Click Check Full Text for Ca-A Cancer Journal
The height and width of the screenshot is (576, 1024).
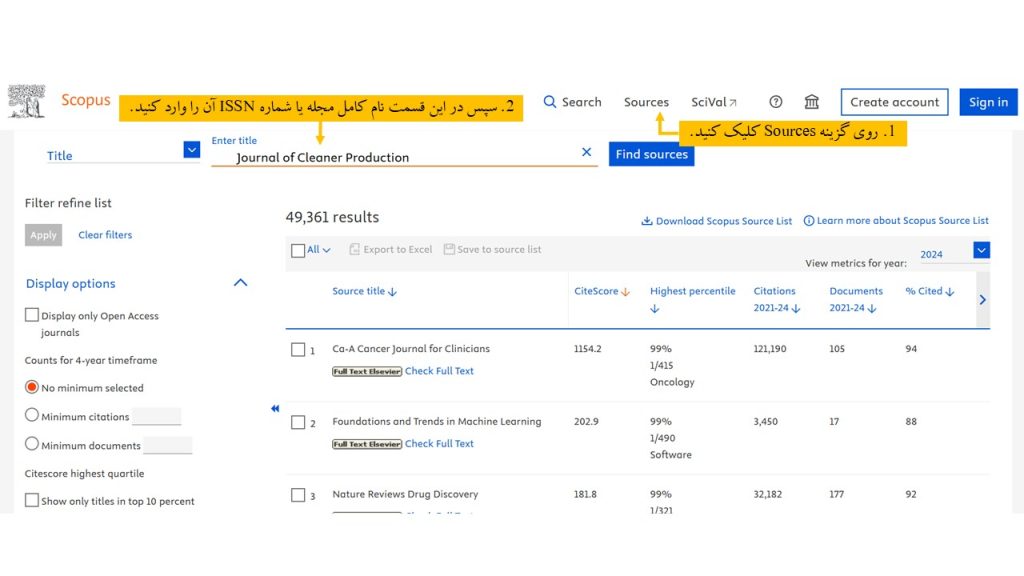pyautogui.click(x=439, y=371)
